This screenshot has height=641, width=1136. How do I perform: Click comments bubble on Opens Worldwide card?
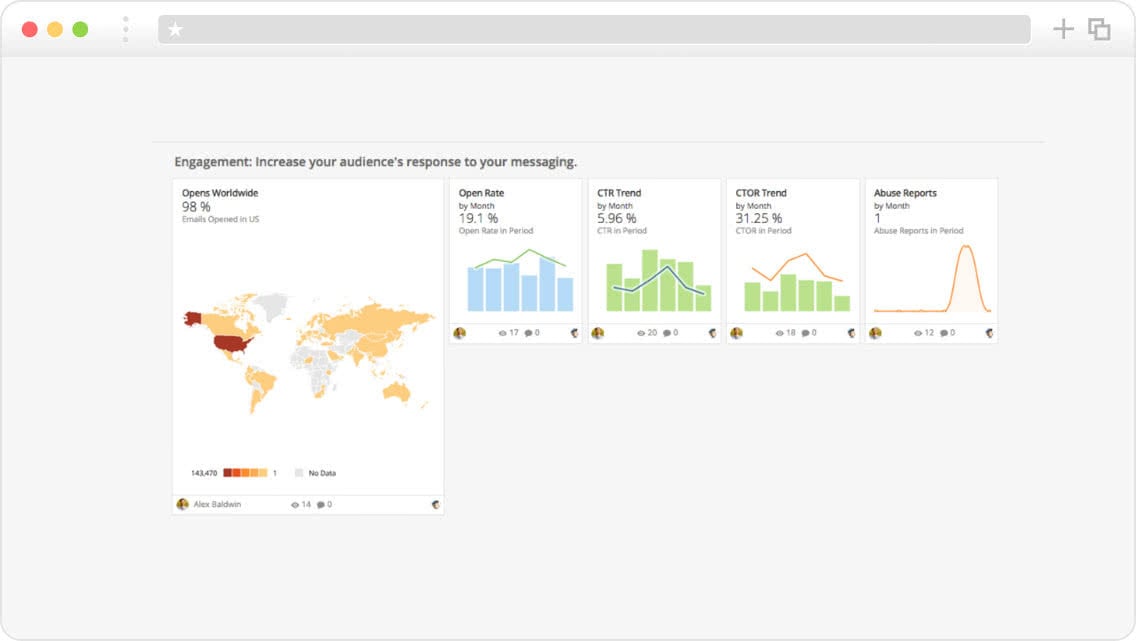tap(321, 505)
